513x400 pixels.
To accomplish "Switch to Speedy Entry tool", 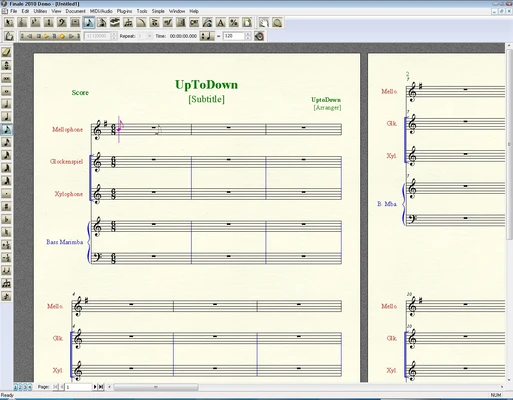I will 102,23.
